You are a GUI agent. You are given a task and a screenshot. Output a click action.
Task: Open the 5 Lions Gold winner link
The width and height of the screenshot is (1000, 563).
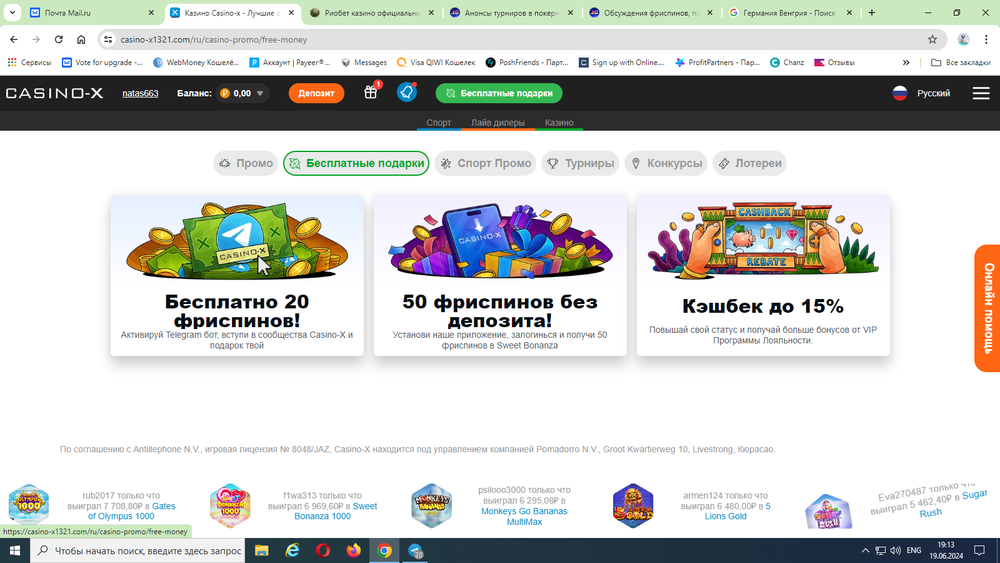pos(738,511)
